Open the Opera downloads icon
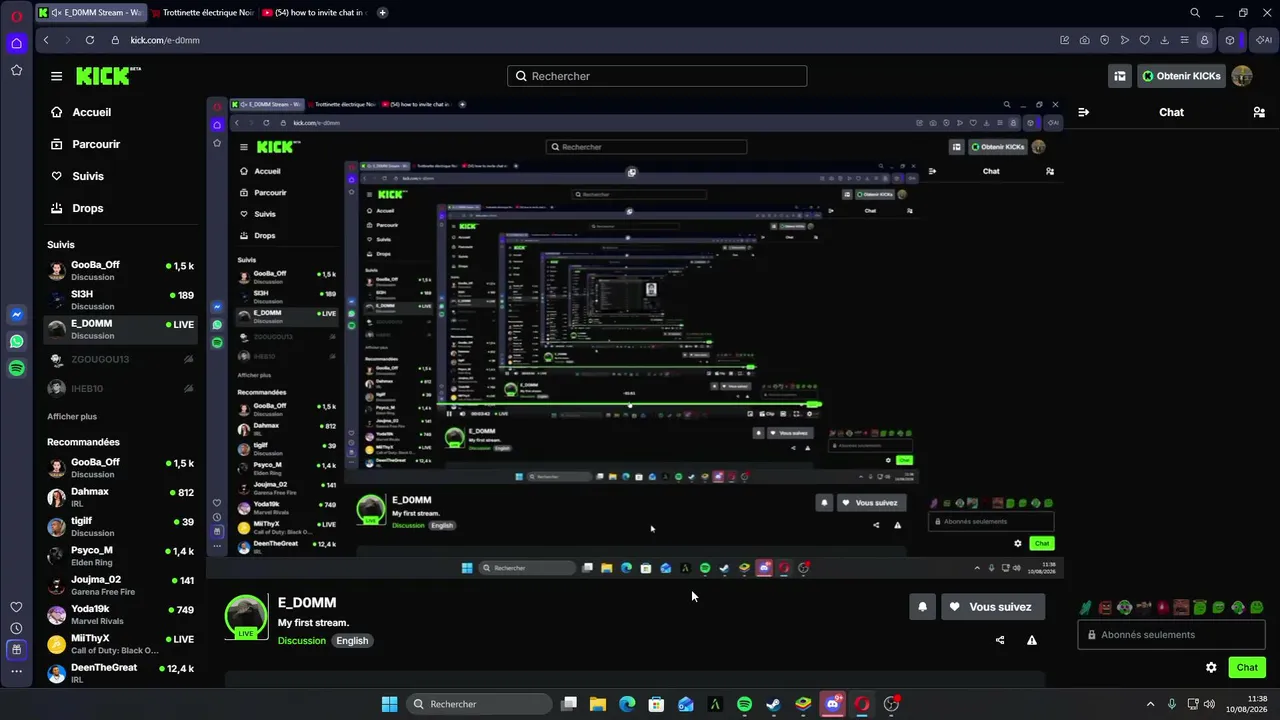 pos(1165,40)
